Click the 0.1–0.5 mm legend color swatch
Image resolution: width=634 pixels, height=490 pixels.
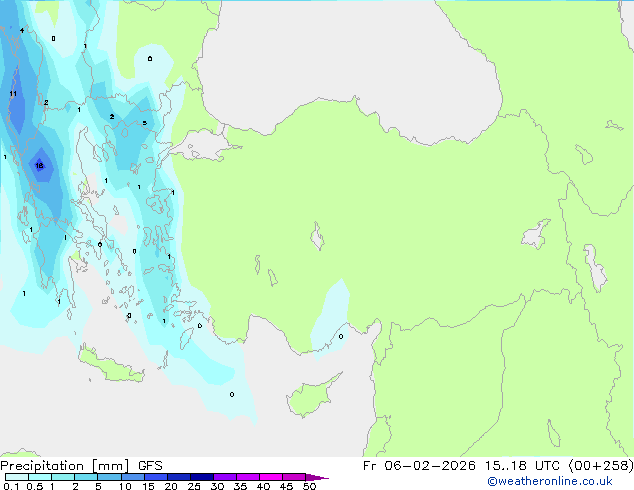point(17,477)
